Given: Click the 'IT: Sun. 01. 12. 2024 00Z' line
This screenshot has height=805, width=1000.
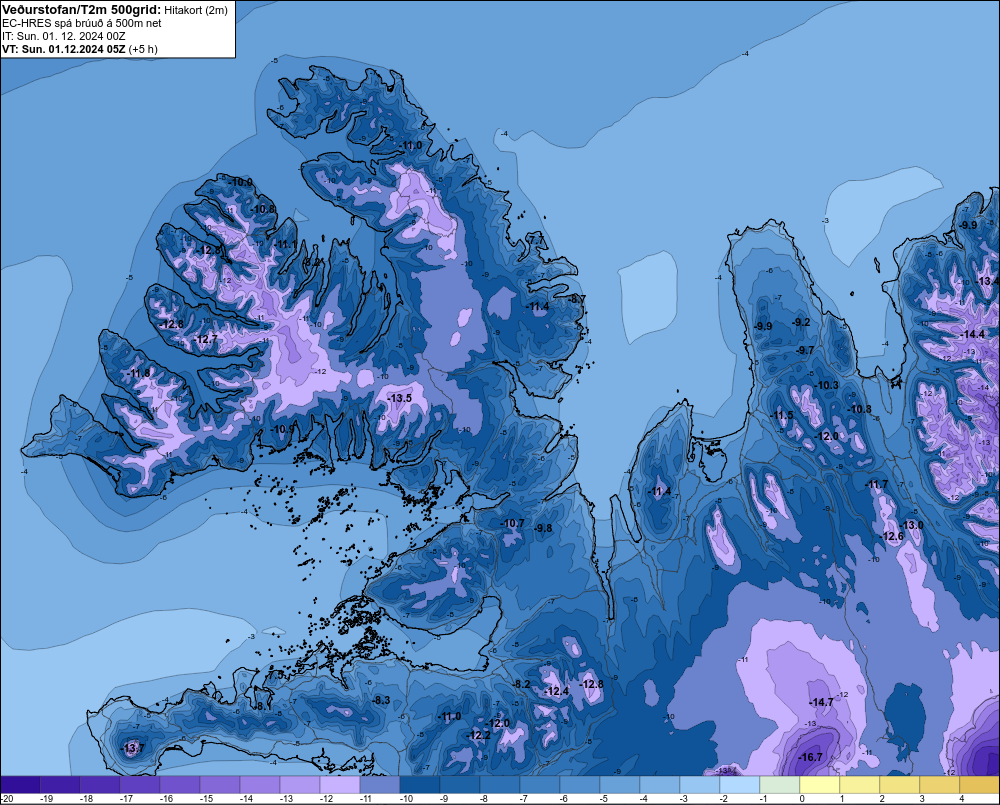Looking at the screenshot, I should tap(64, 36).
